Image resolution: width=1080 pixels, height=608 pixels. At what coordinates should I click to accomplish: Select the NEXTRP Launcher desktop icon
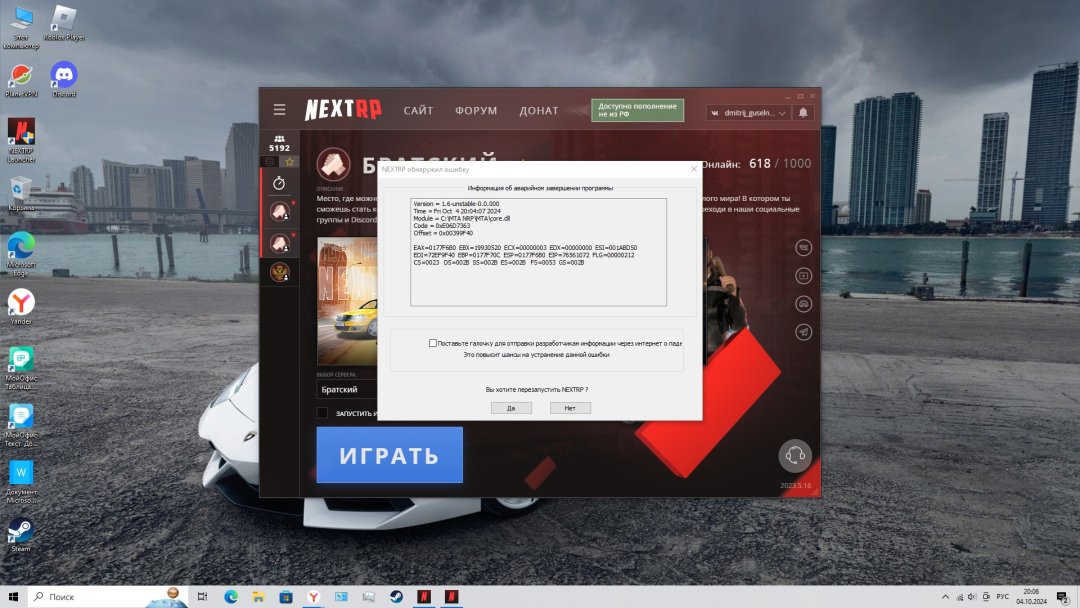point(21,140)
